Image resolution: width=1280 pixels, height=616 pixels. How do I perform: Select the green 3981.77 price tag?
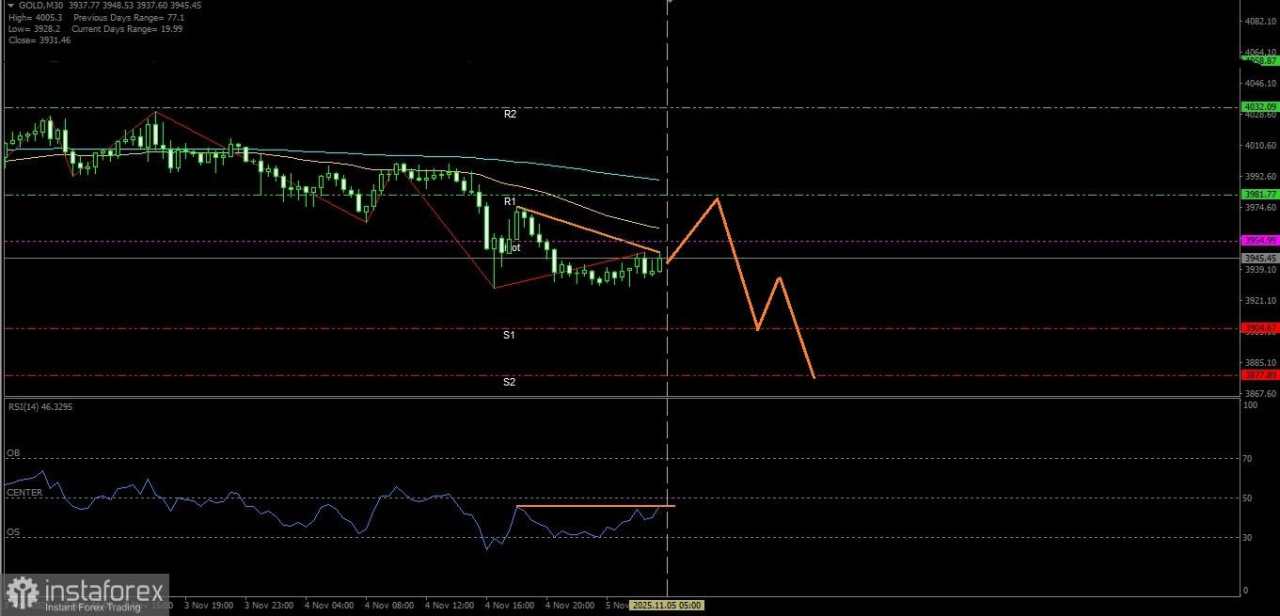click(x=1259, y=194)
